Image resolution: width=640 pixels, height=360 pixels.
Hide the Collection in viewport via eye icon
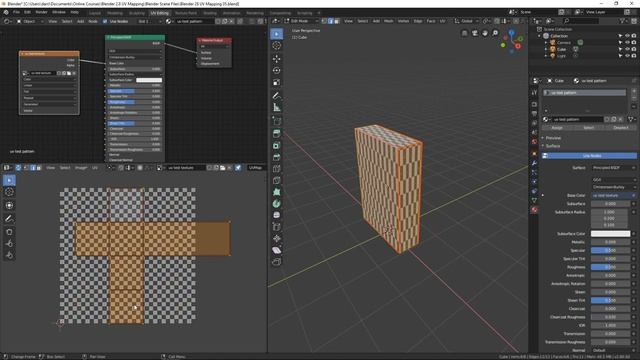coord(627,36)
